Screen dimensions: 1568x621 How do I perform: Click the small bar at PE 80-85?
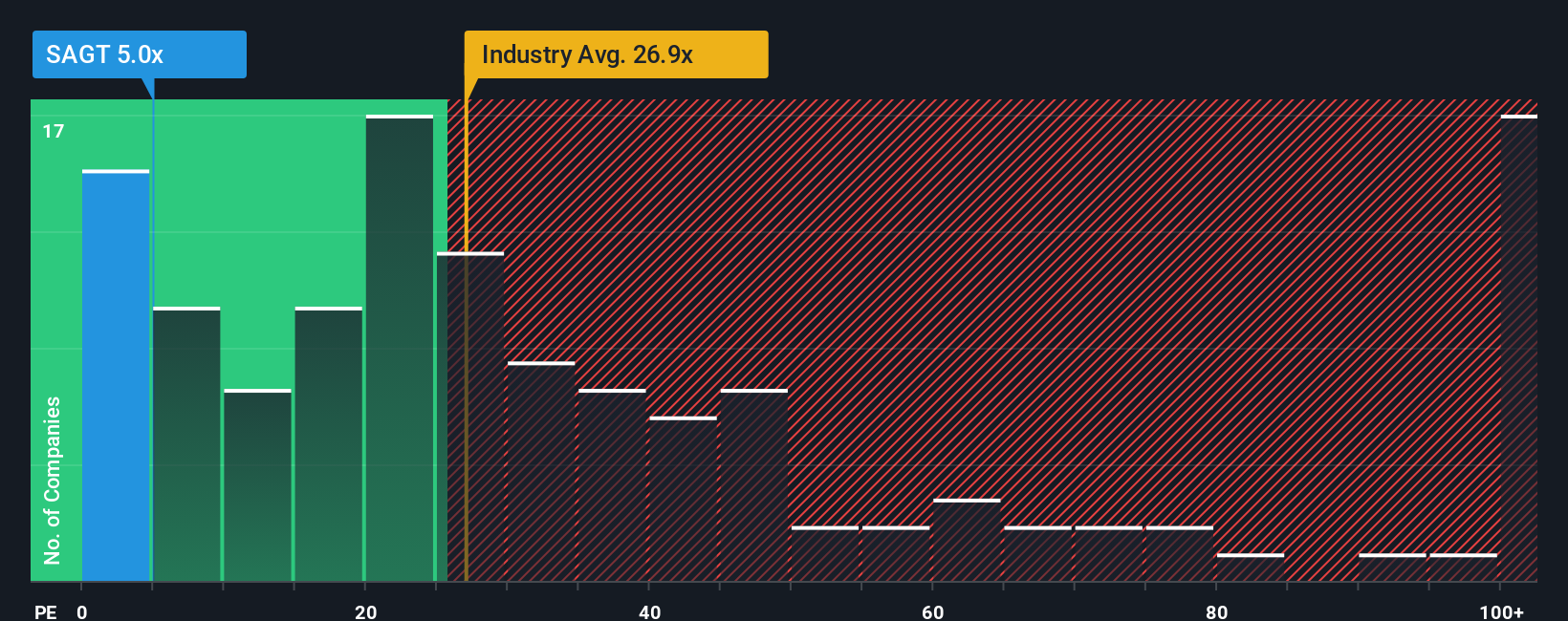click(x=1251, y=567)
